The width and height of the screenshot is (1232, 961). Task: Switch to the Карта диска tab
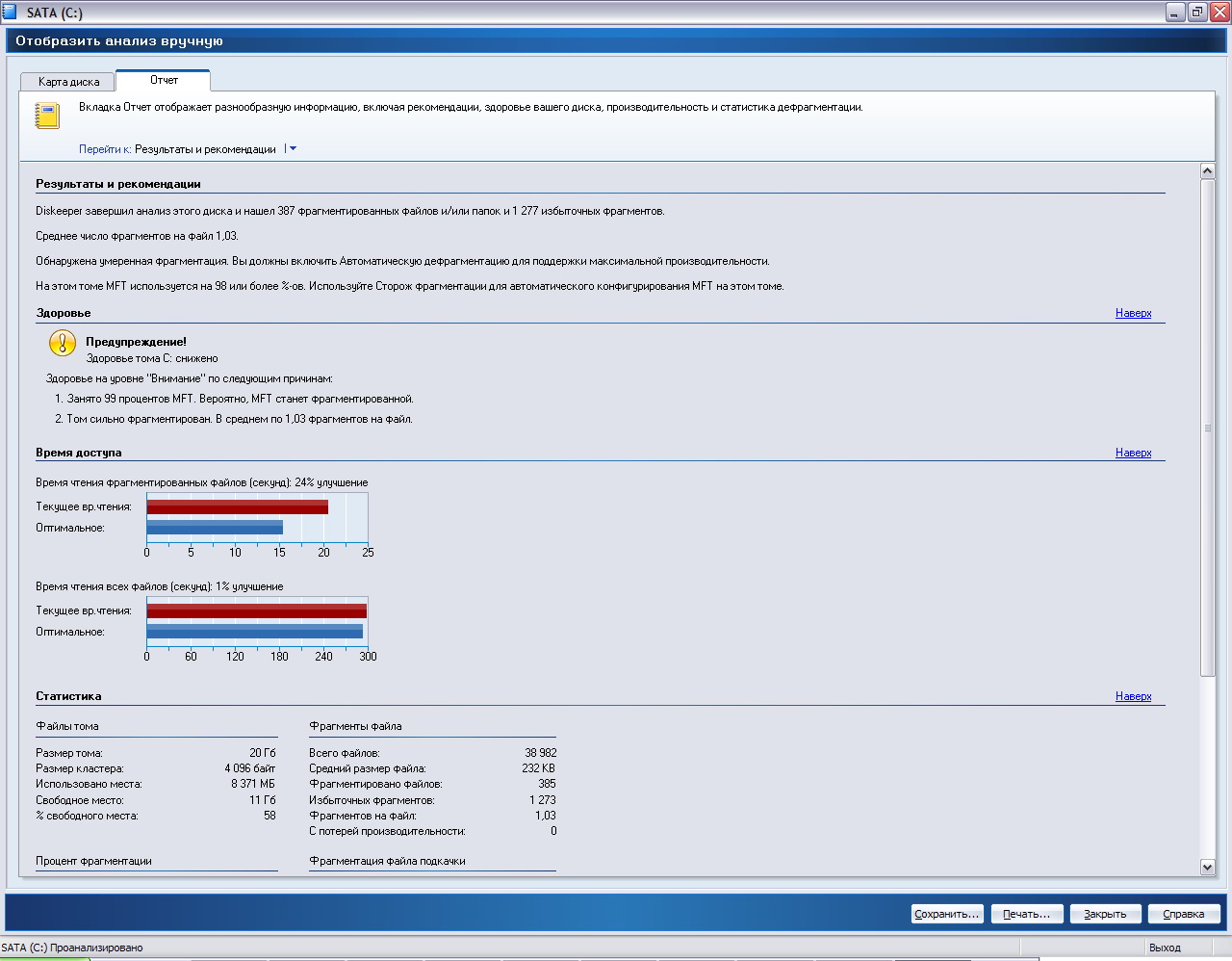68,82
